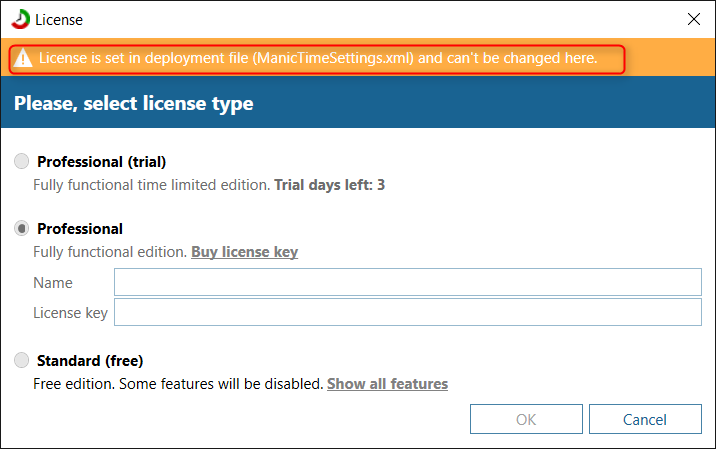
Task: Click the 'License key' field label
Action: pos(70,313)
